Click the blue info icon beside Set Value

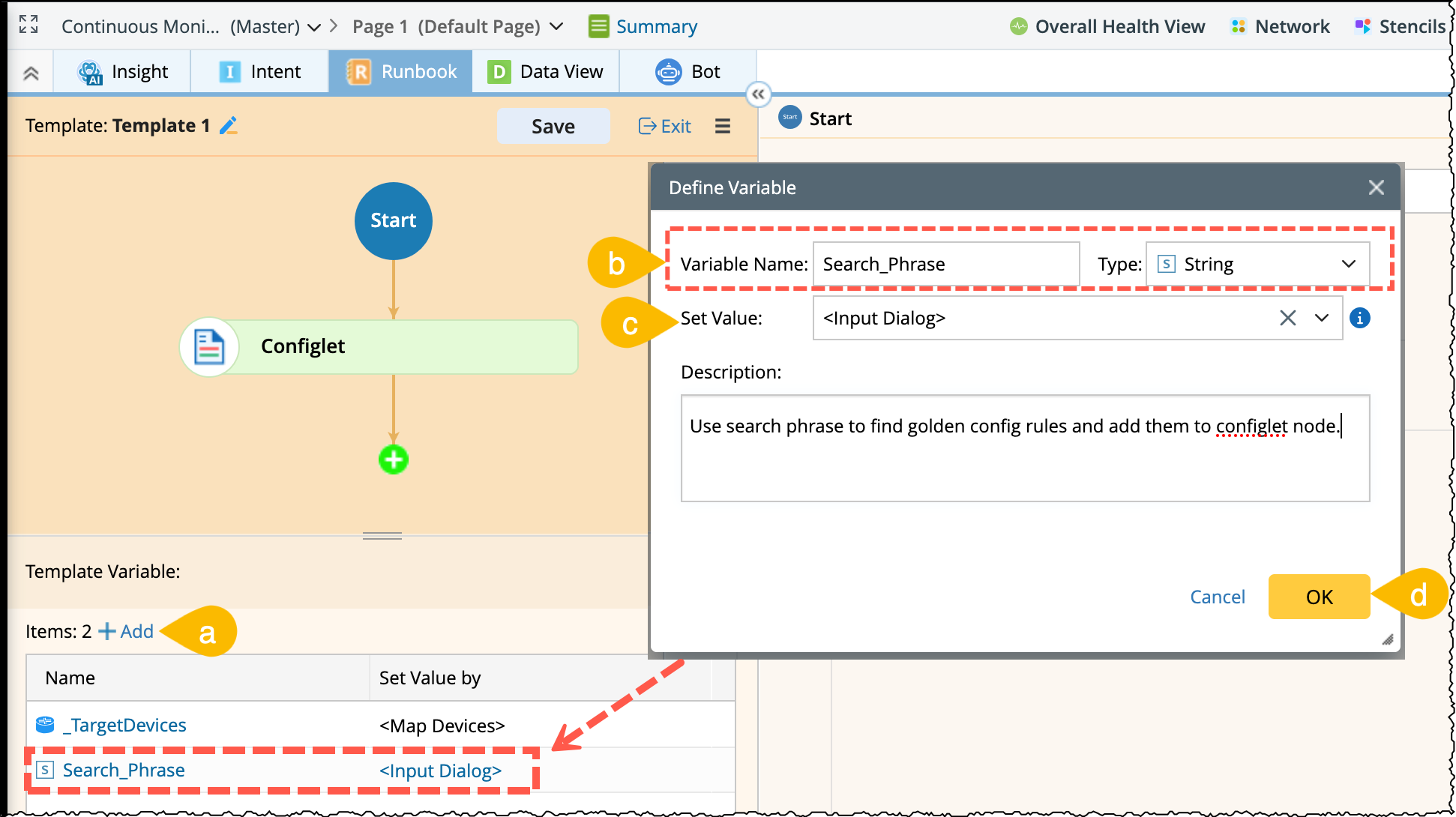(1359, 319)
